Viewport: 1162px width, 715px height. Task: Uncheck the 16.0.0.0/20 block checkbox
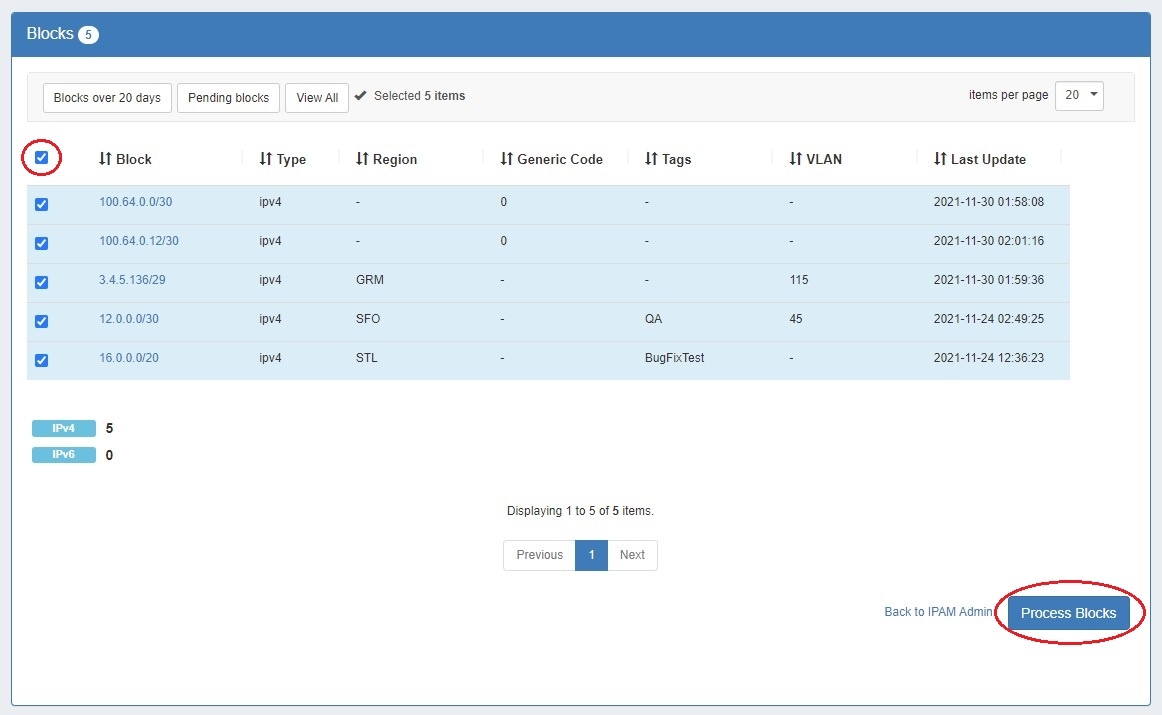42,360
